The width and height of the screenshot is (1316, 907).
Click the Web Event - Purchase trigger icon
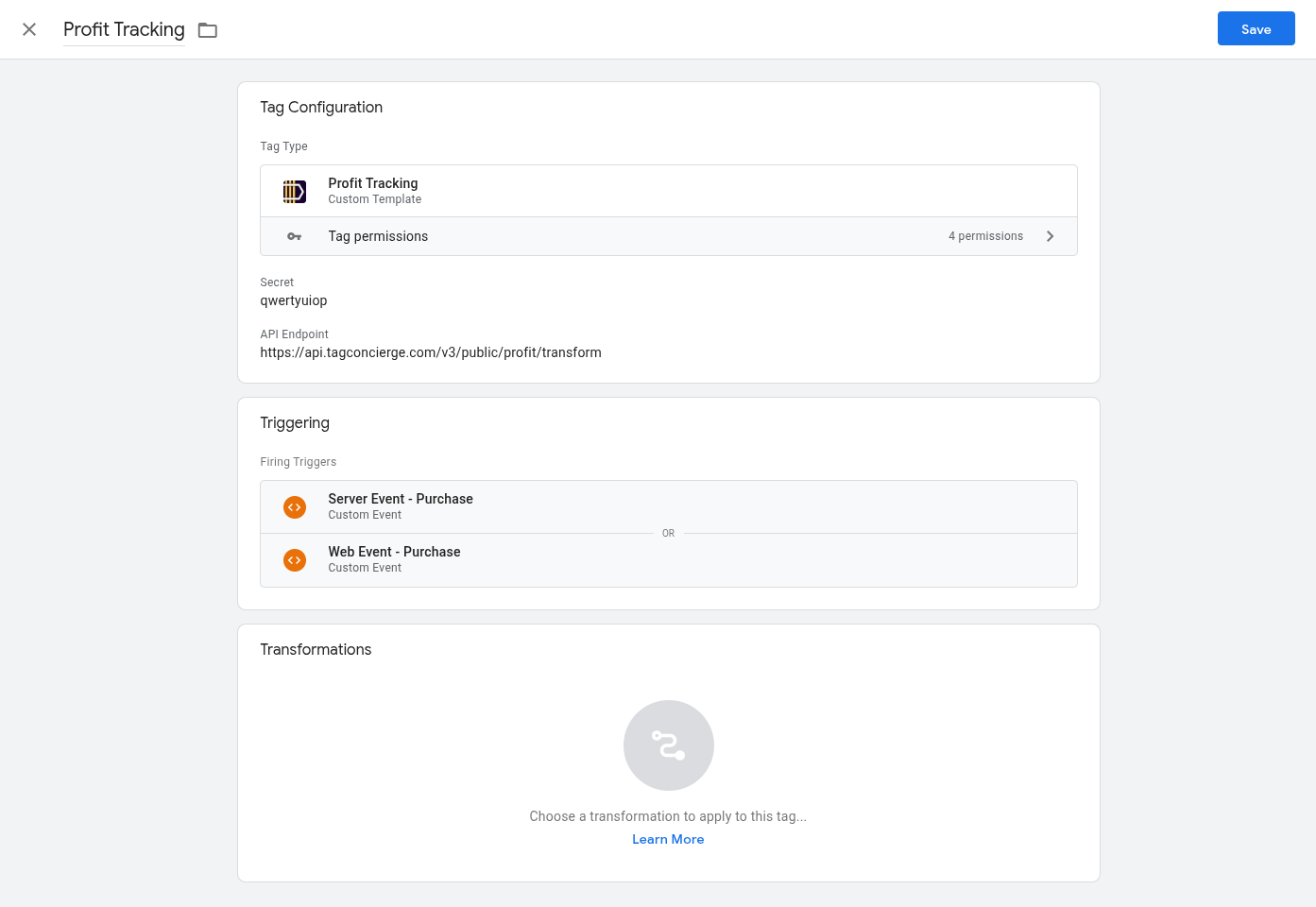(x=295, y=560)
